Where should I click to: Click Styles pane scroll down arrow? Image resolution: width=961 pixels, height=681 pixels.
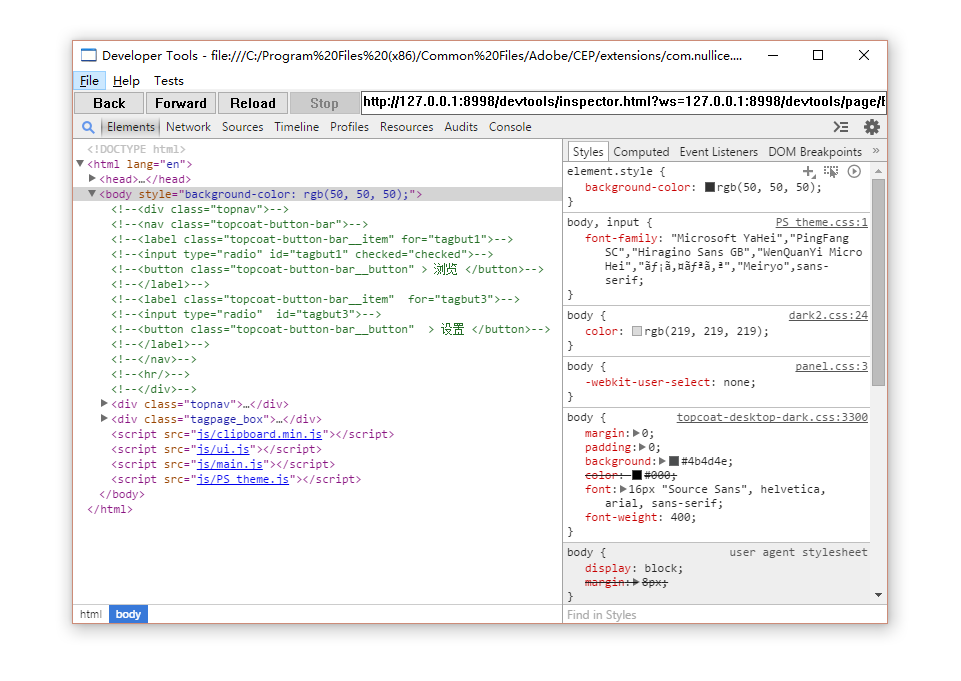pos(878,595)
